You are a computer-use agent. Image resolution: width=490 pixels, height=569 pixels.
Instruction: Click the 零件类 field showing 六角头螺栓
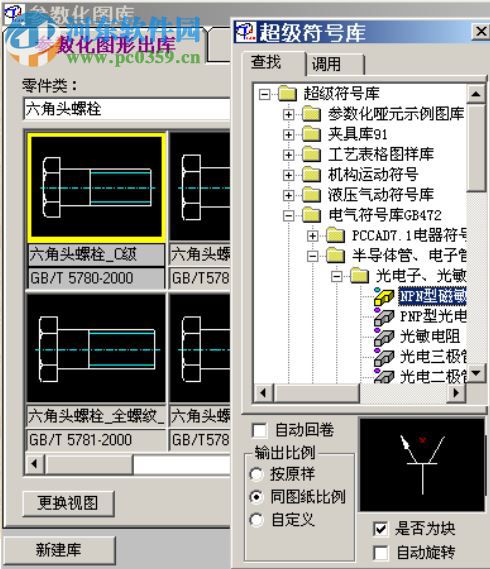[127, 109]
